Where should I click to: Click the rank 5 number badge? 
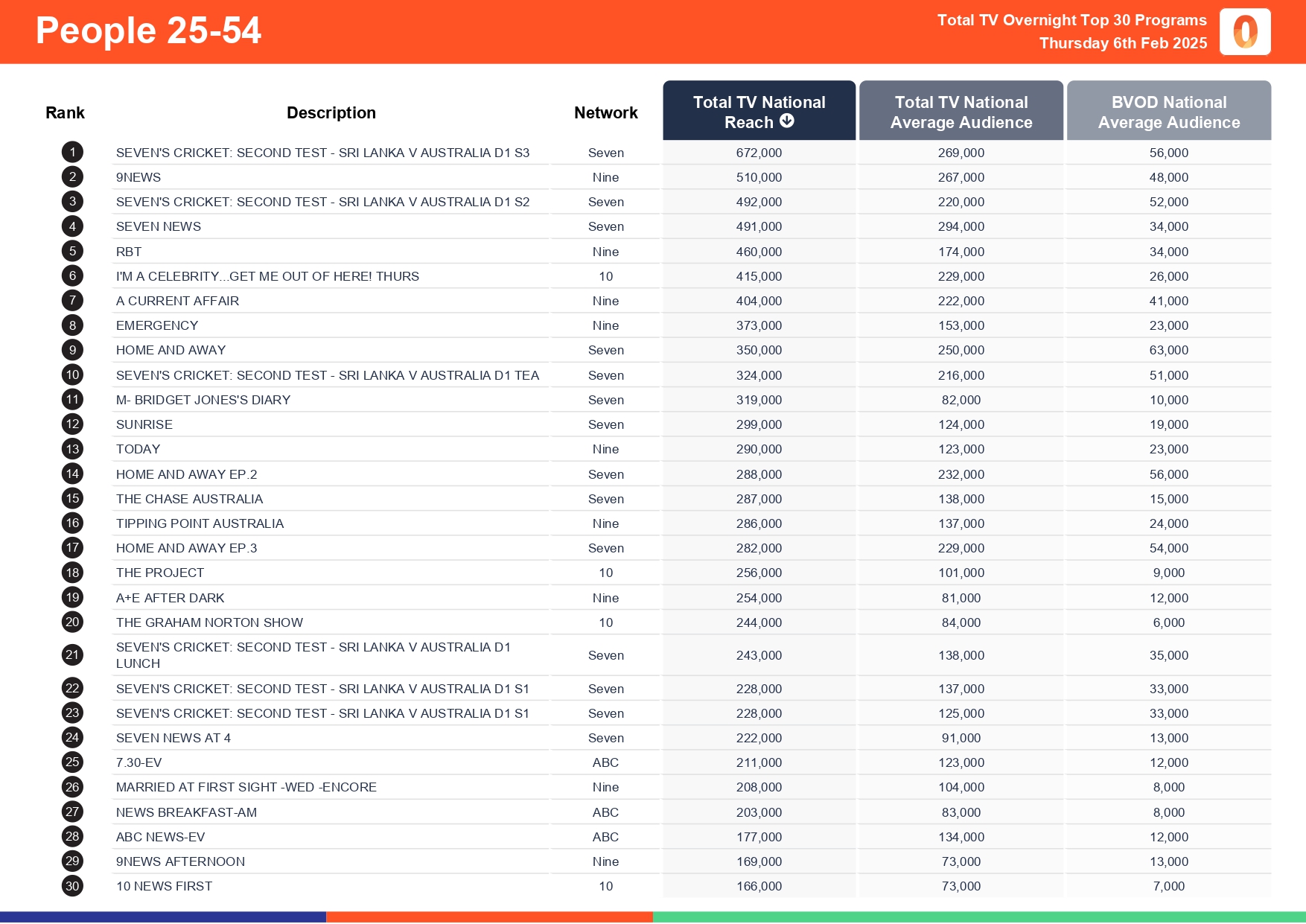pos(72,252)
